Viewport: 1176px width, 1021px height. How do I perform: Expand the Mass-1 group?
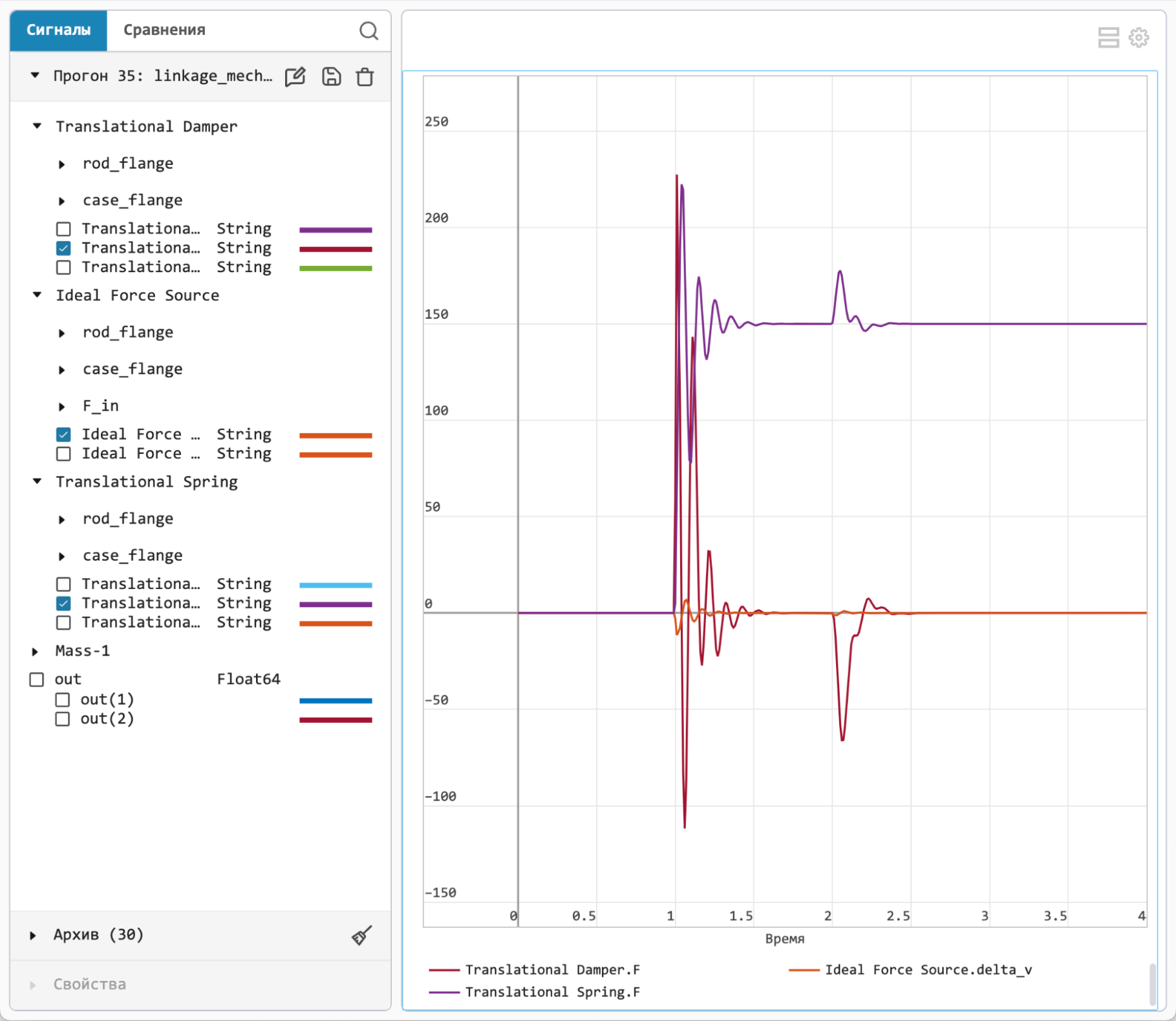point(35,651)
